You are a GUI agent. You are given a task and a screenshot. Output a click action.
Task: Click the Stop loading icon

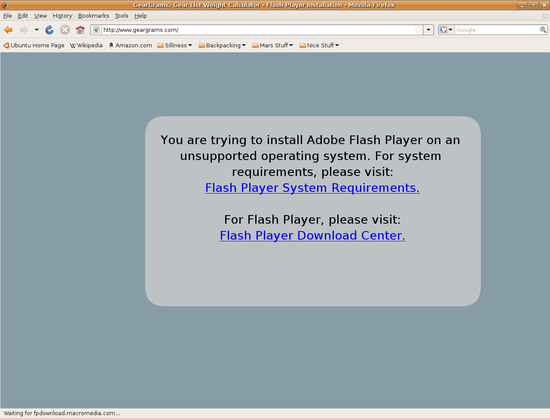65,30
